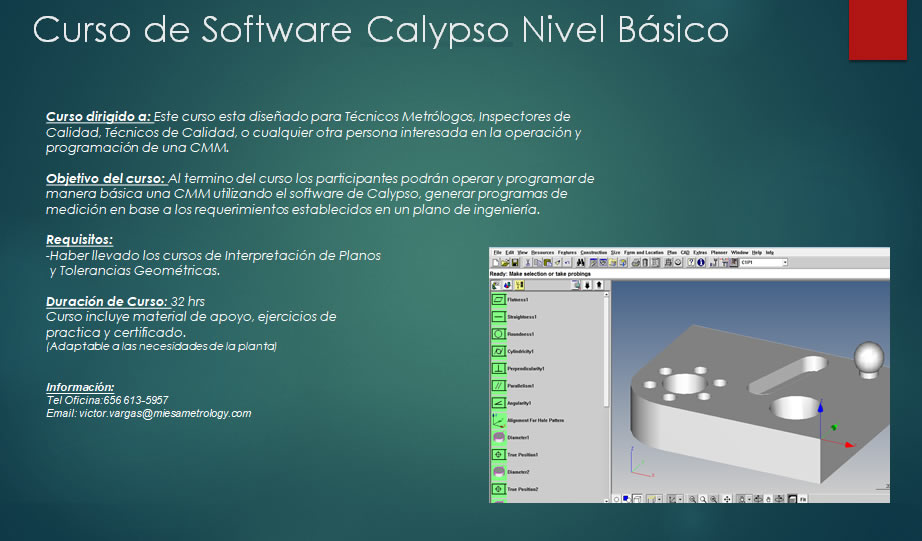Click the victor.vargas email address

(165, 413)
